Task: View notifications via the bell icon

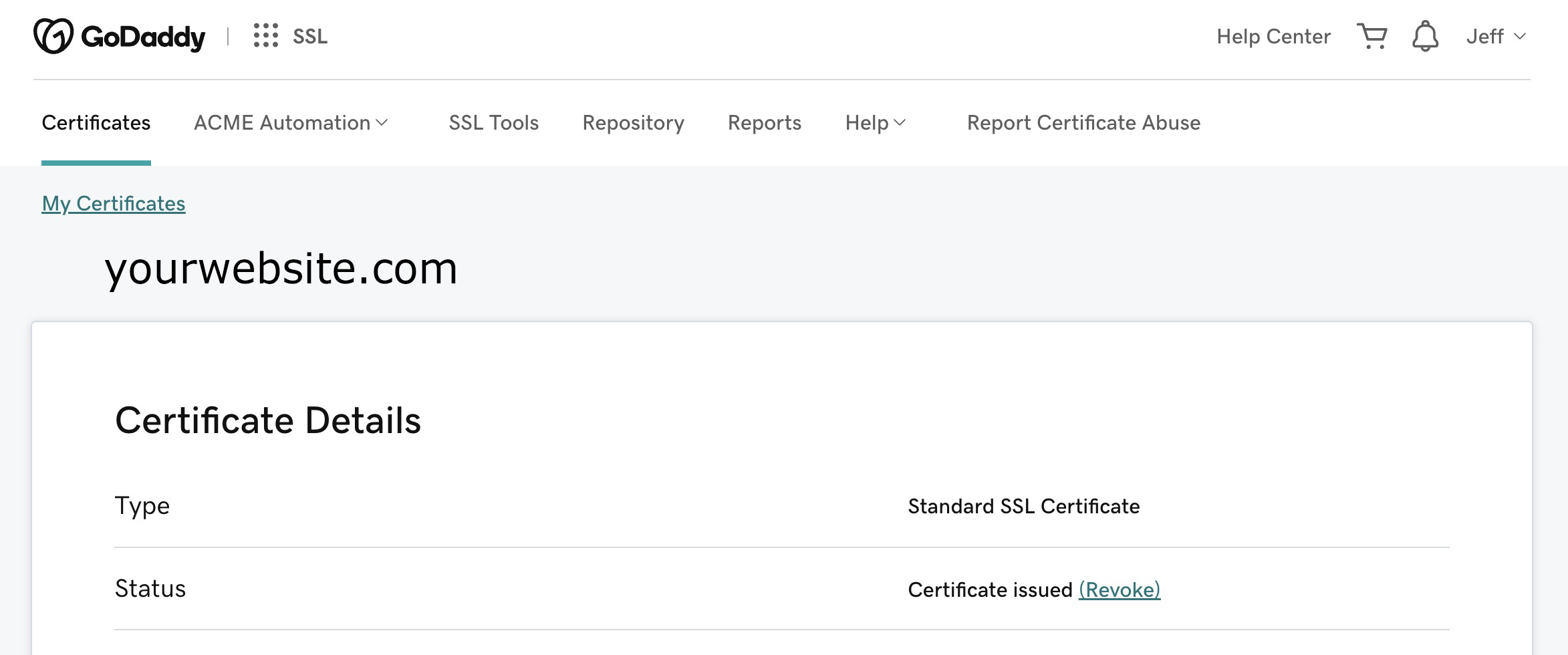Action: pos(1425,36)
